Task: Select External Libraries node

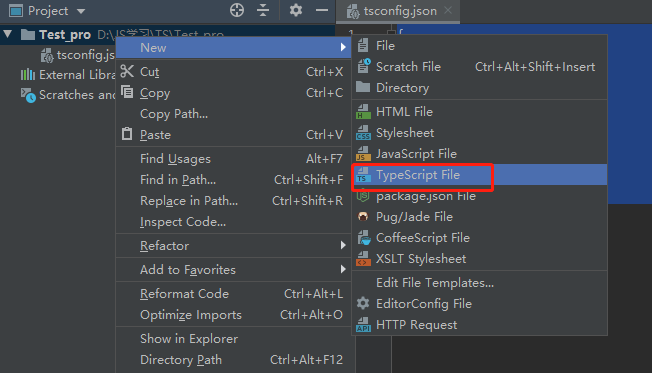Action: (x=77, y=75)
